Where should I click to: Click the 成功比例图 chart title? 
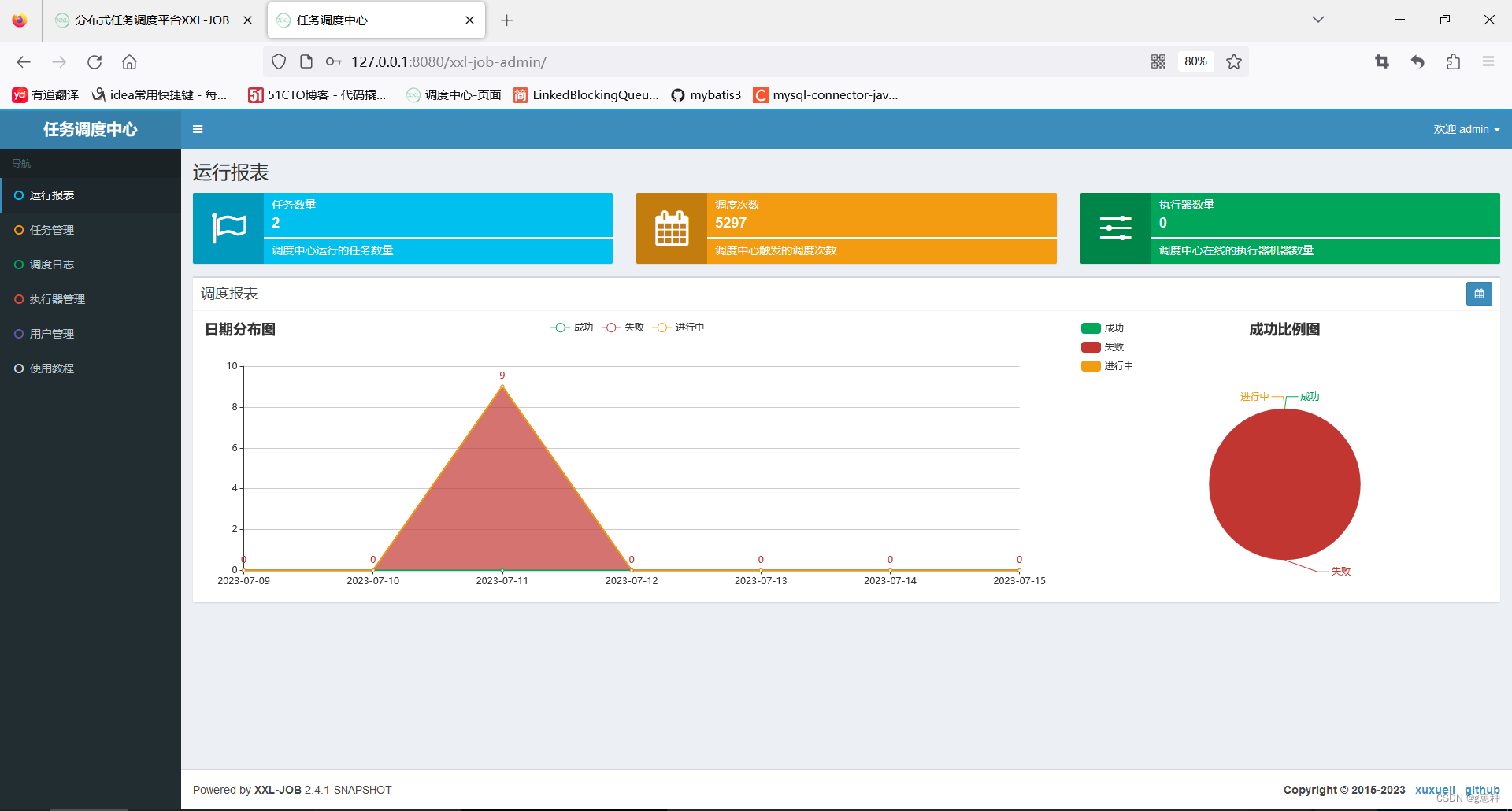(1284, 329)
